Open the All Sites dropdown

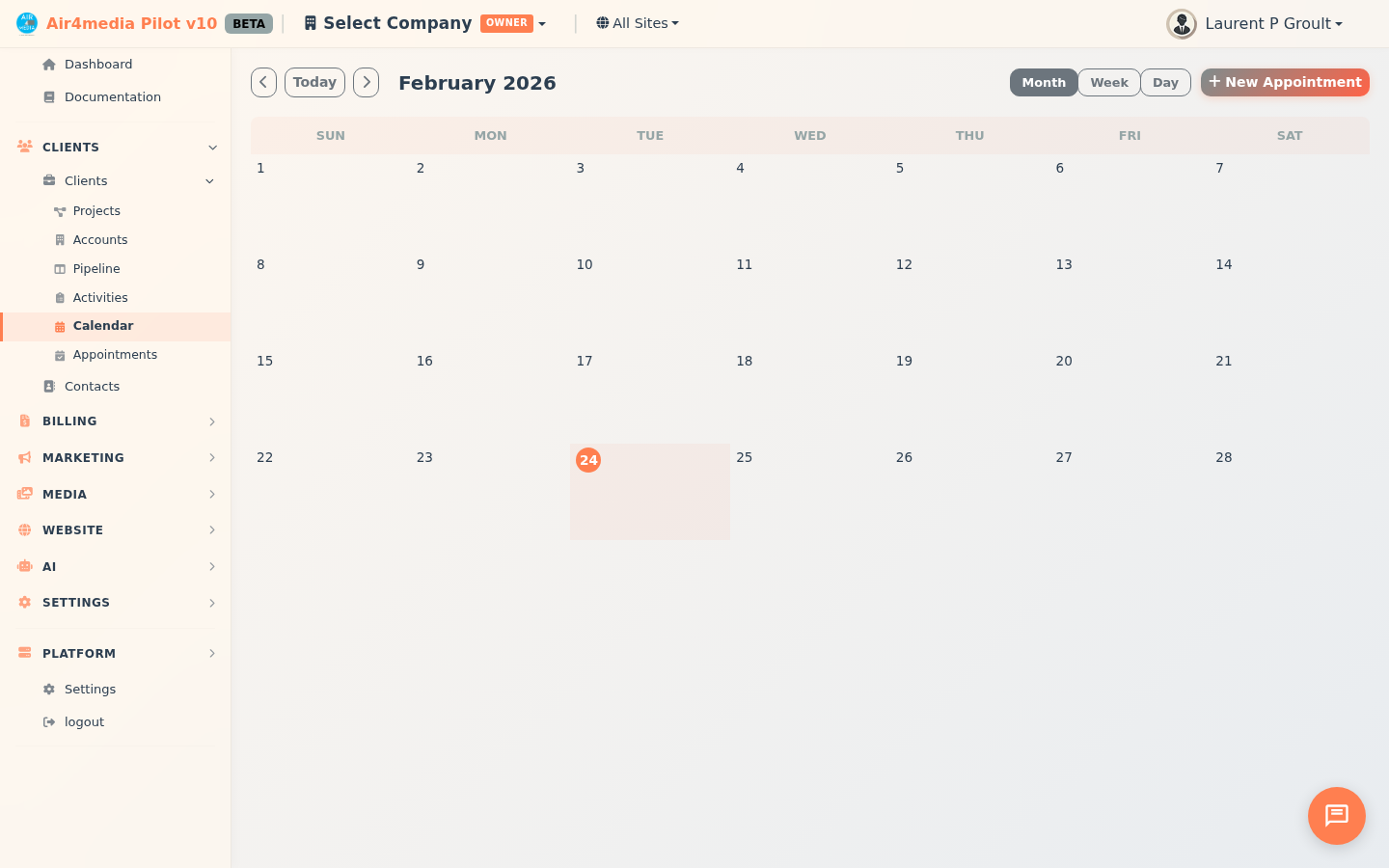coord(637,22)
